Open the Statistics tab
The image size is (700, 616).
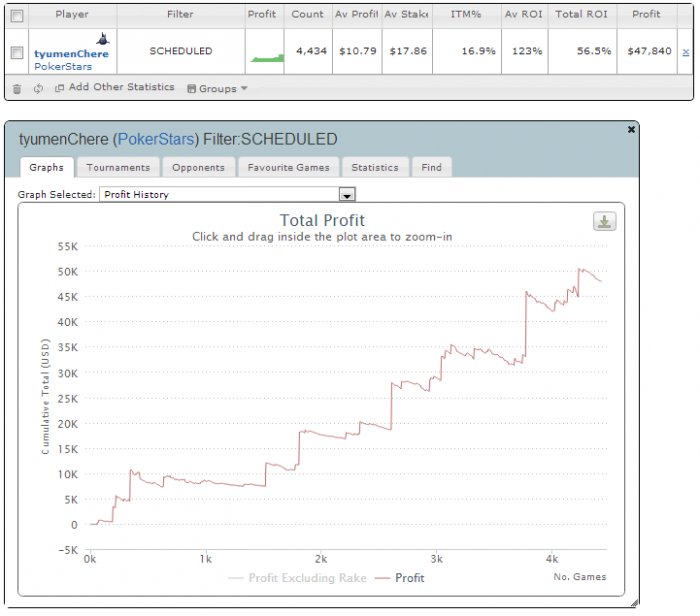tap(375, 167)
